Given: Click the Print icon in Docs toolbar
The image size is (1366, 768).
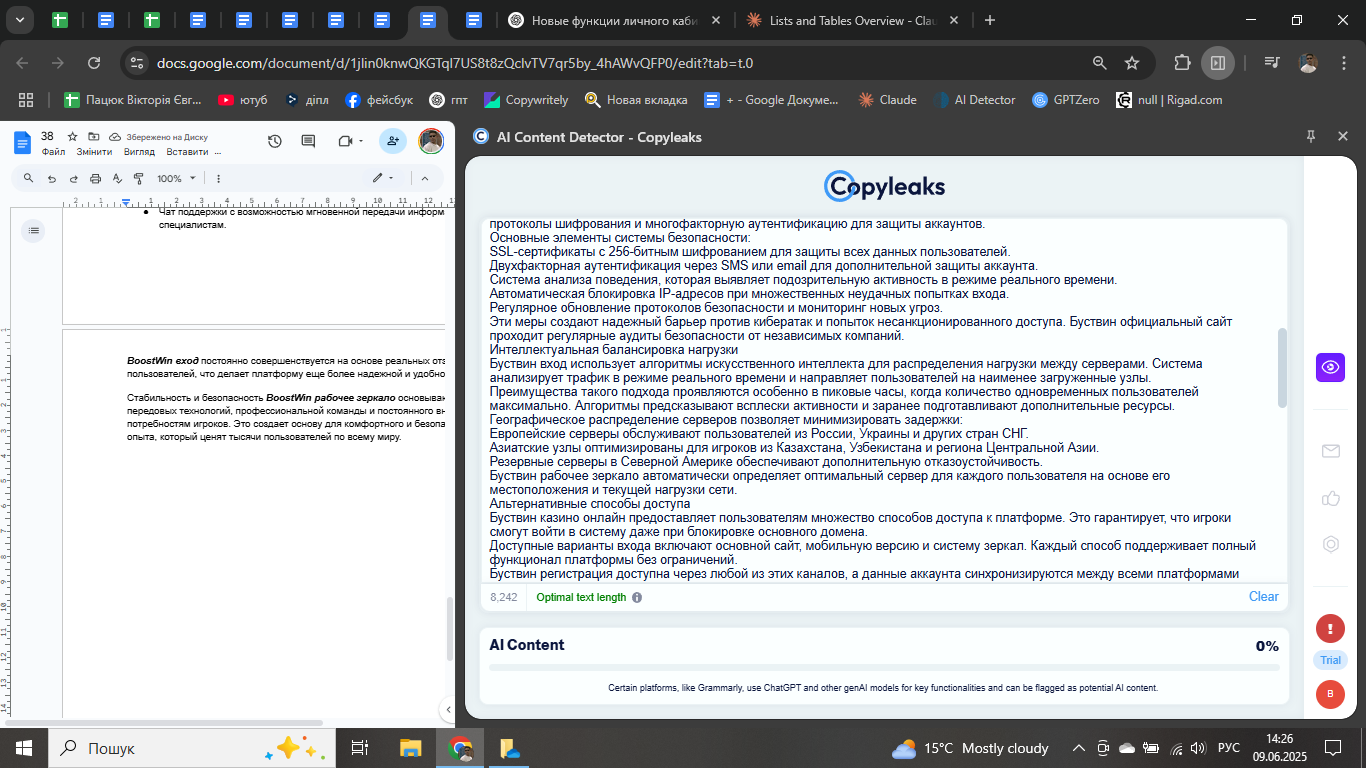Looking at the screenshot, I should tap(96, 178).
